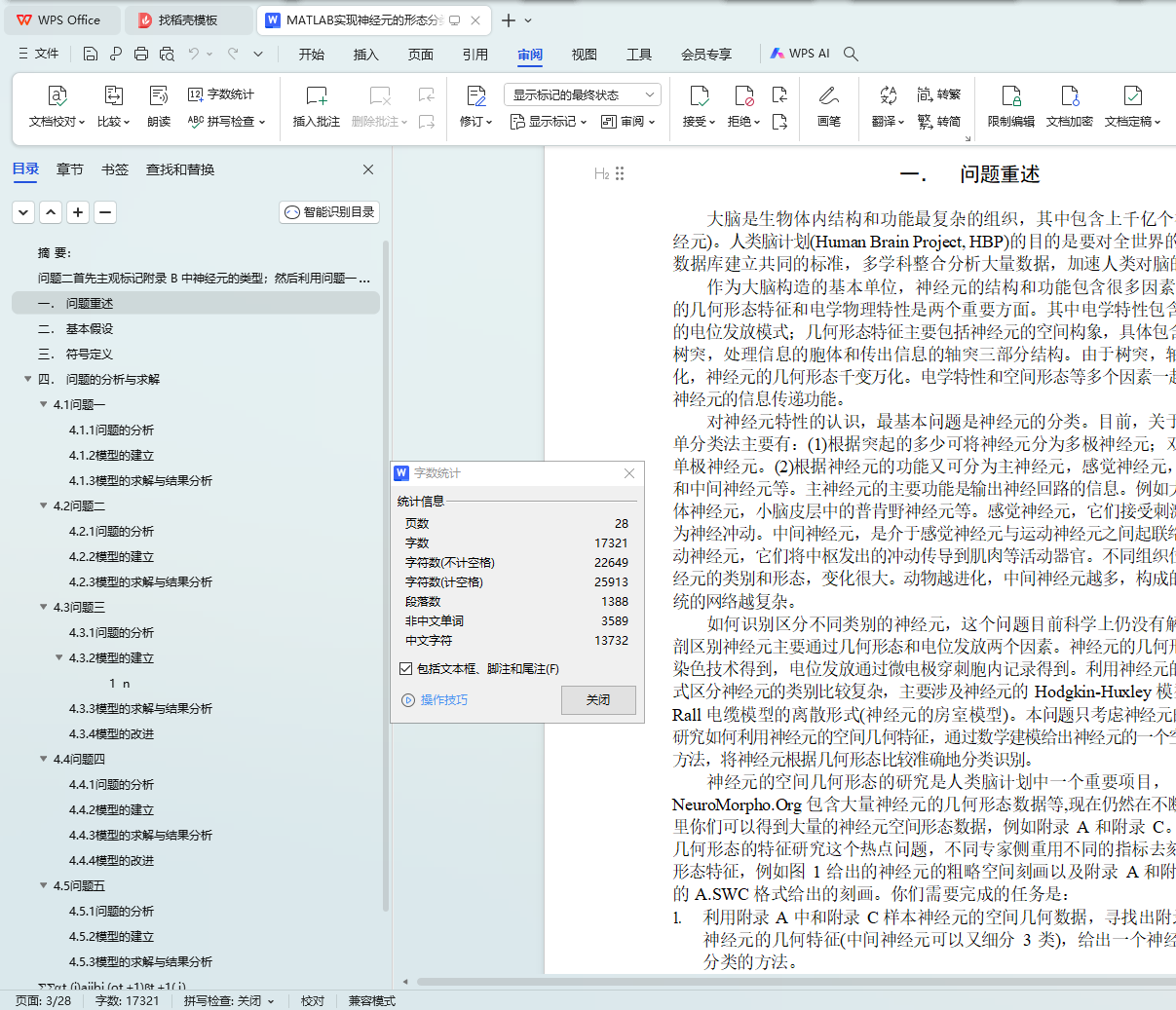Open WPS AI assistant
1176x1010 pixels.
pos(800,54)
